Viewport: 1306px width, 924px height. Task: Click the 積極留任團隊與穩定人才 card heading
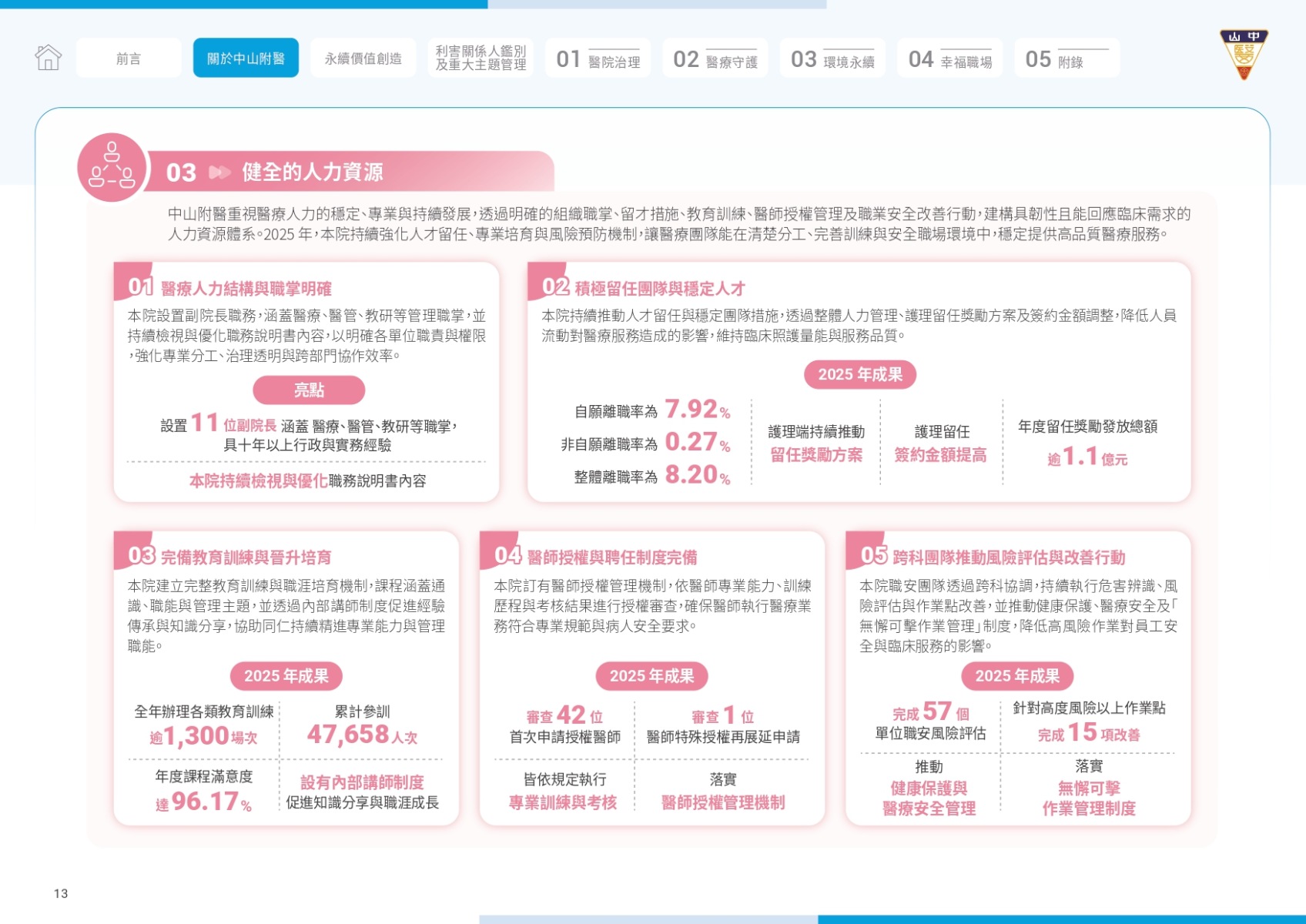pyautogui.click(x=660, y=289)
